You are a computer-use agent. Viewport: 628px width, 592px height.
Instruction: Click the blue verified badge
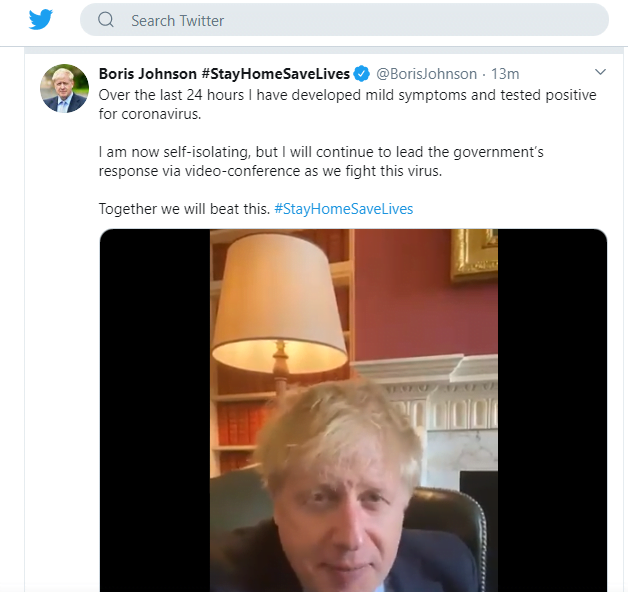point(361,74)
